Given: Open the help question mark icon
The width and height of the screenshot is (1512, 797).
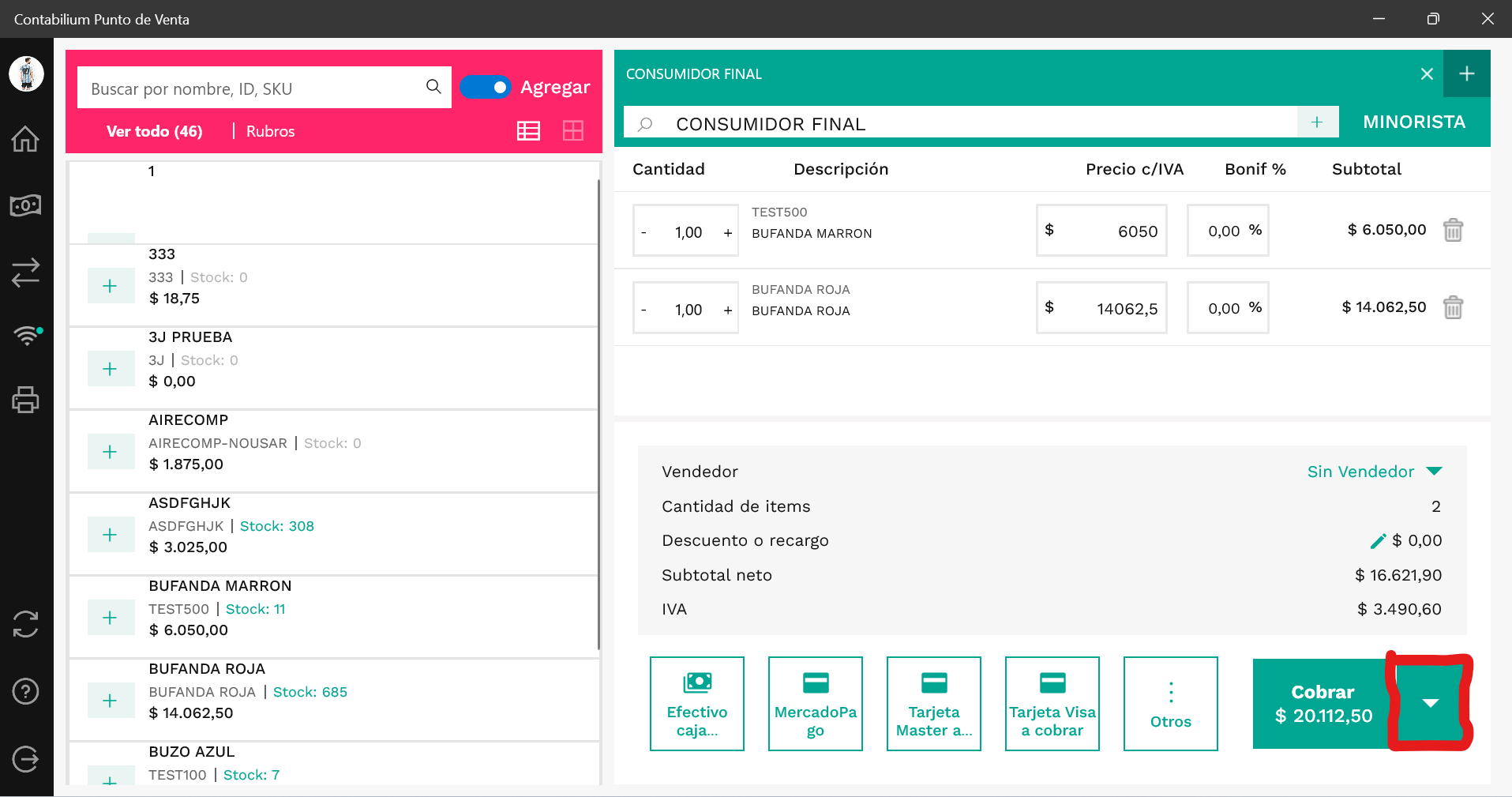Looking at the screenshot, I should coord(25,692).
